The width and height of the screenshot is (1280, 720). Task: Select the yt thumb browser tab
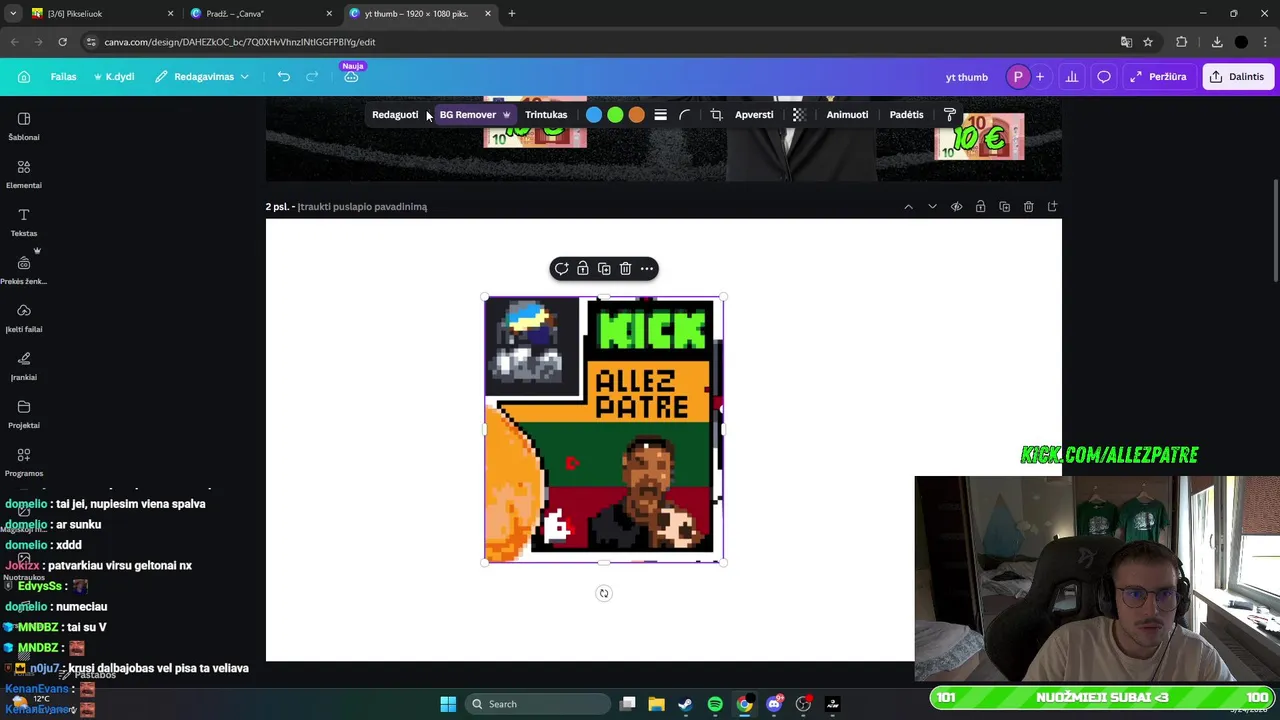[420, 14]
